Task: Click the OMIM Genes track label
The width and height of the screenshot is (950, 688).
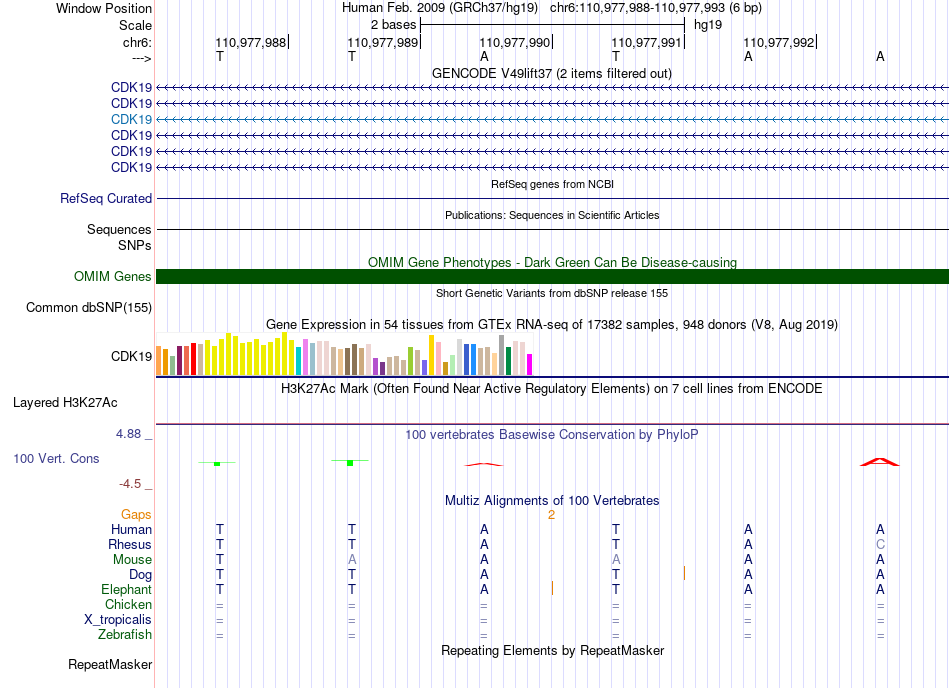Action: point(112,276)
